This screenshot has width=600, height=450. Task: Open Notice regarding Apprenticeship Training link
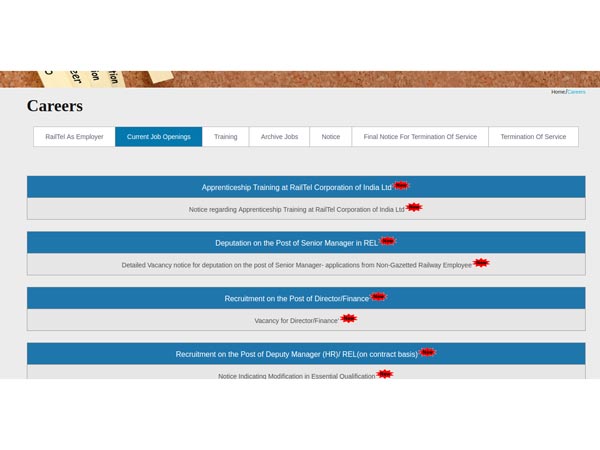coord(297,210)
